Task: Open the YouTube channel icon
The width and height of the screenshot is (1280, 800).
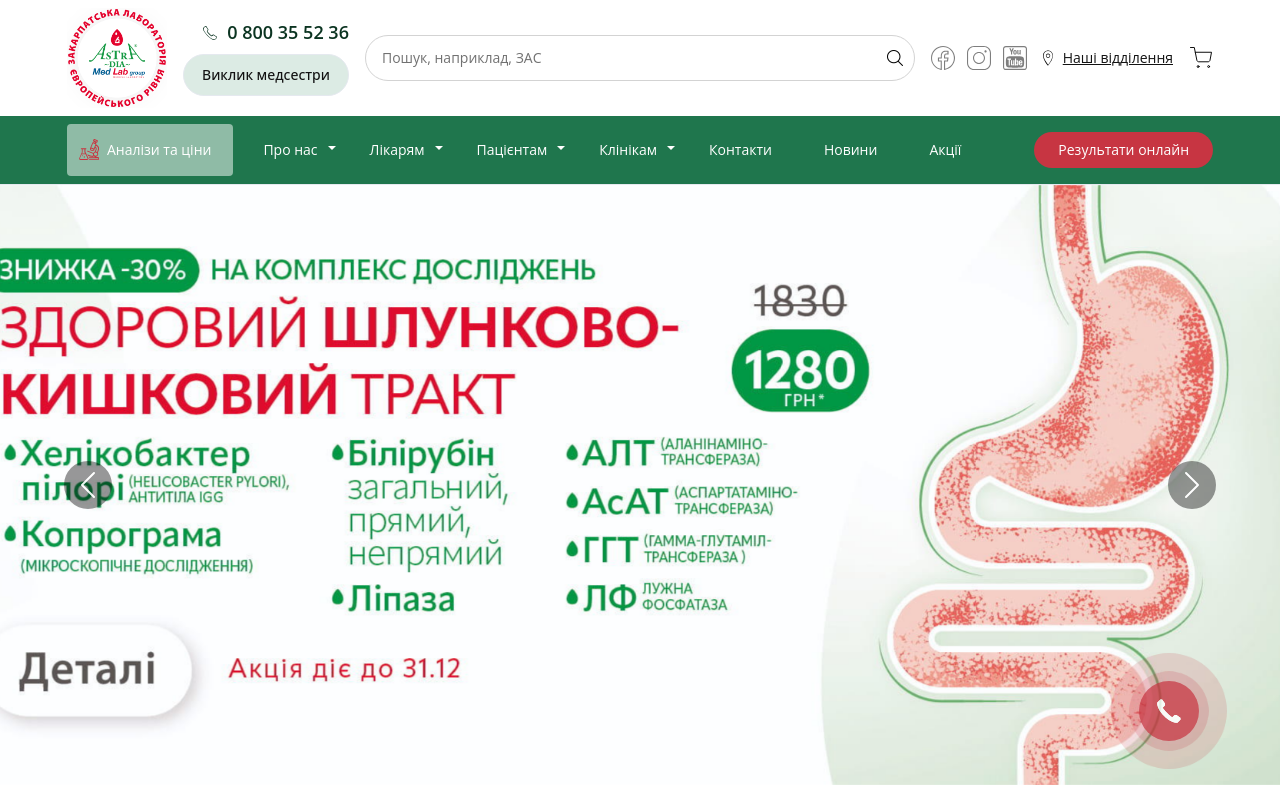Action: point(1015,58)
